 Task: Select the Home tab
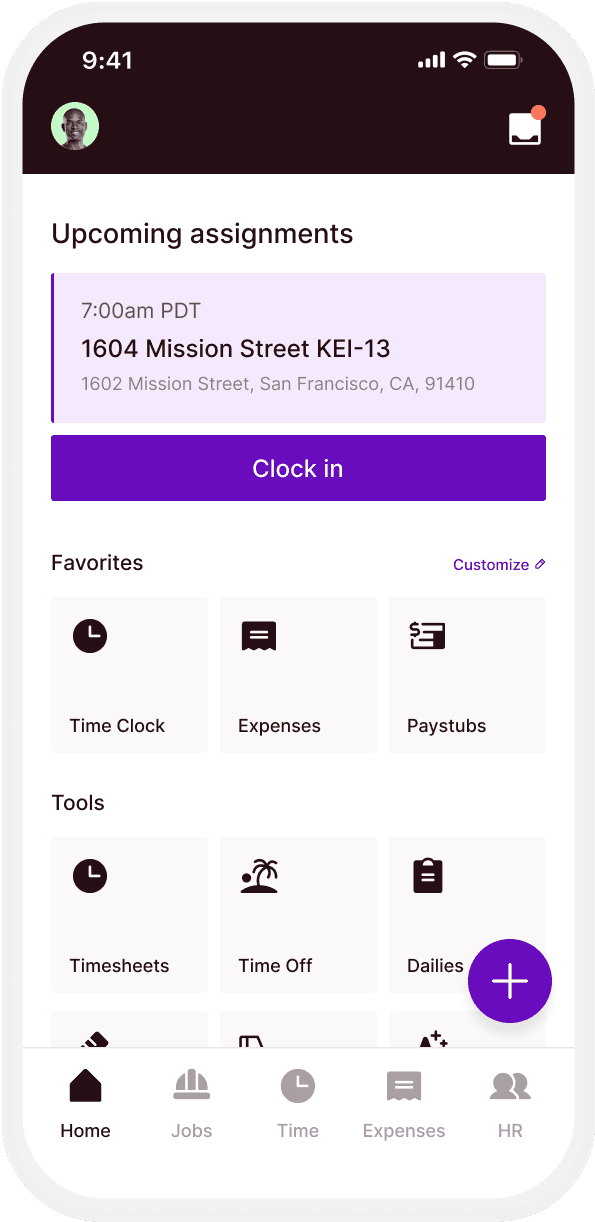click(85, 1100)
